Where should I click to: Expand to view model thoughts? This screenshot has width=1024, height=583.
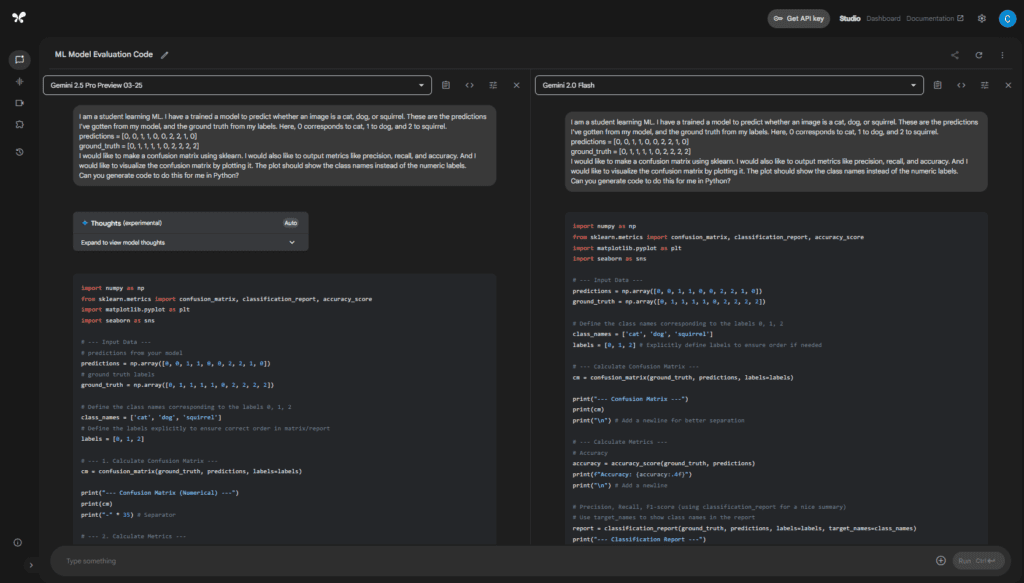coord(190,242)
